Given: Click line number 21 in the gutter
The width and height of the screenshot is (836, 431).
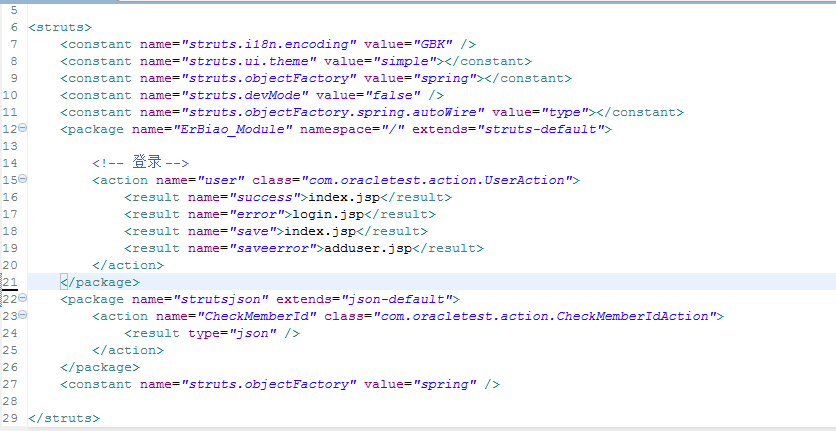Looking at the screenshot, I should click(x=10, y=282).
